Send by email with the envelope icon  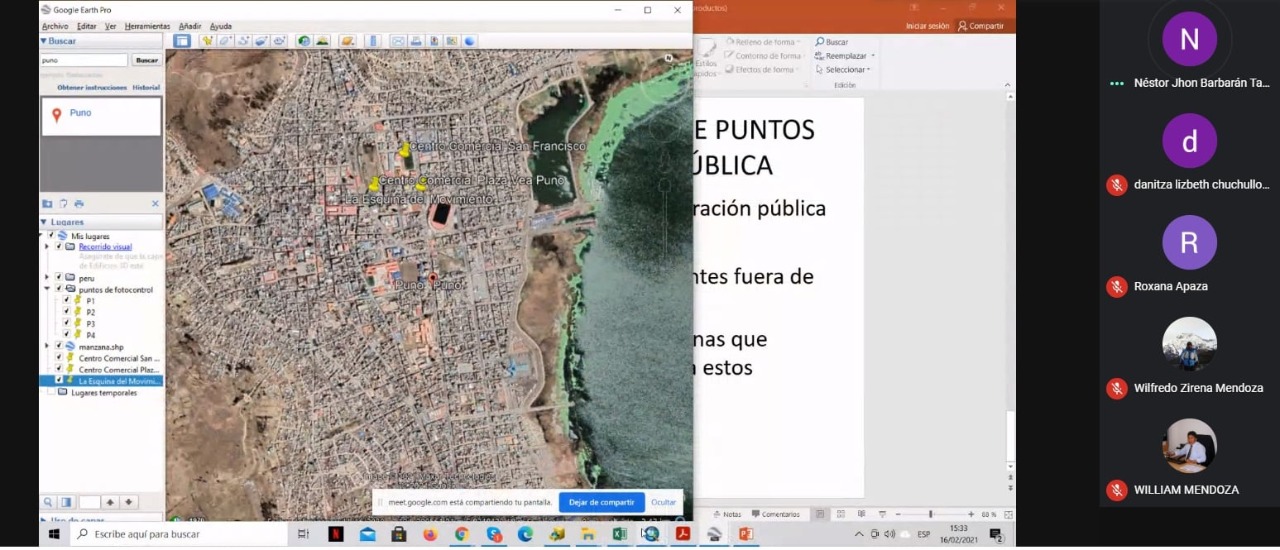[398, 41]
